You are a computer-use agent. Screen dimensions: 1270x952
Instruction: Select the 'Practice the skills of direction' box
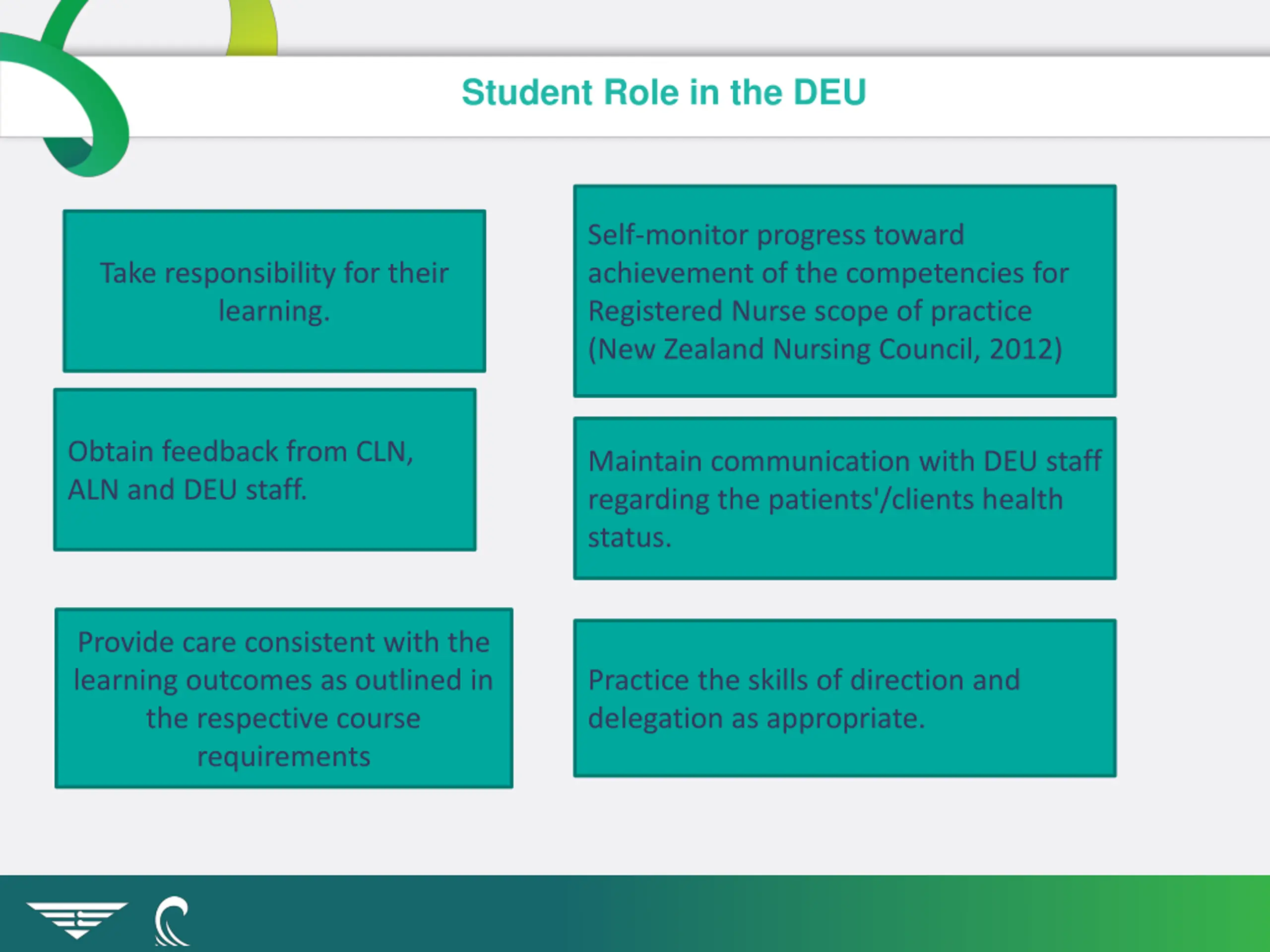pyautogui.click(x=844, y=698)
